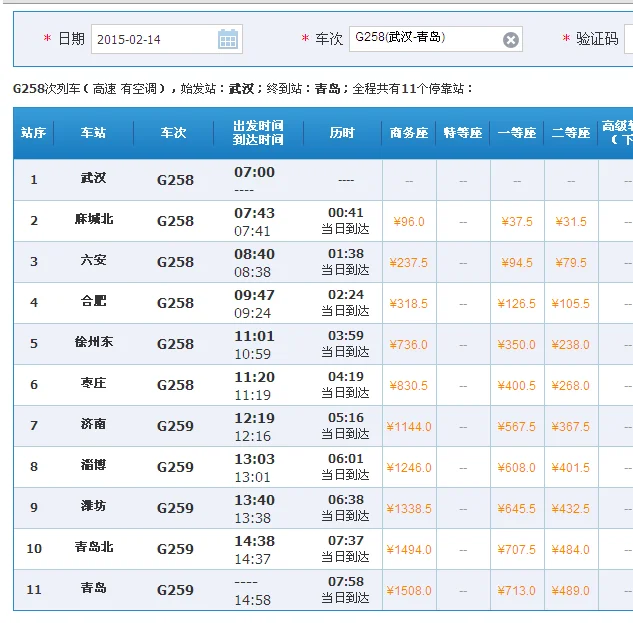Click second class price ¥484.0

click(x=571, y=550)
